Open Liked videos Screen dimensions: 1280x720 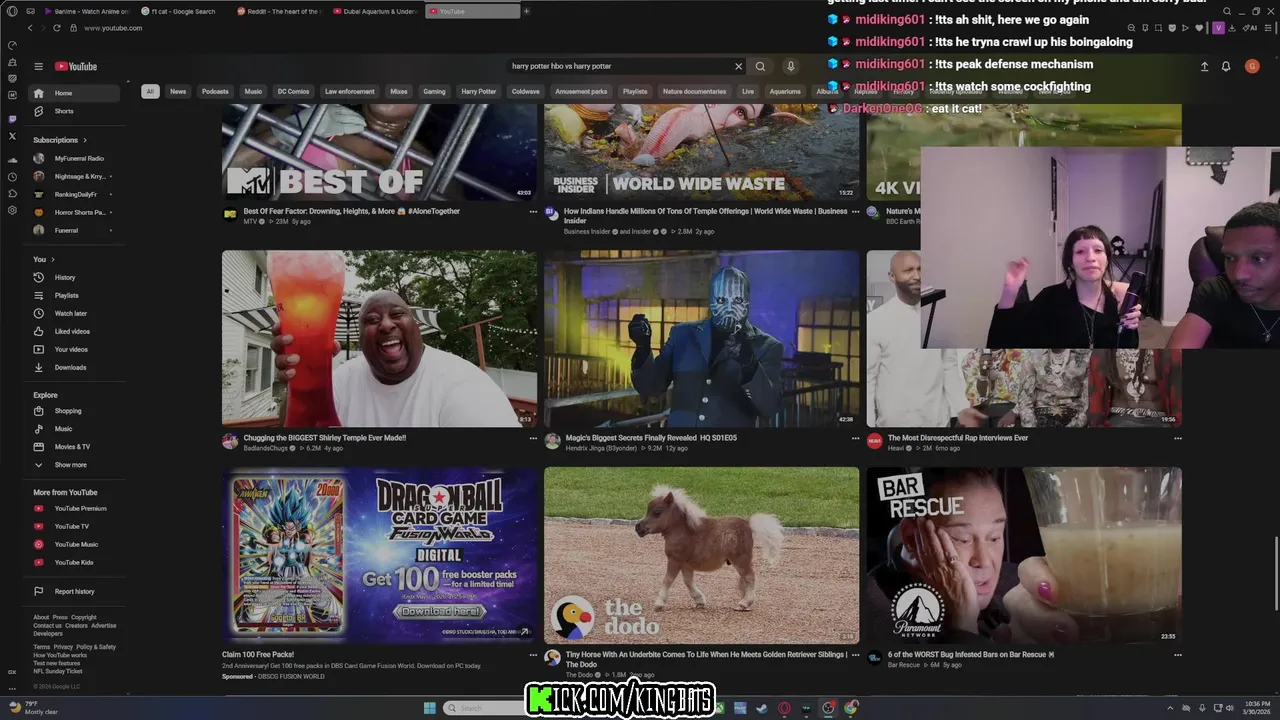click(x=73, y=331)
